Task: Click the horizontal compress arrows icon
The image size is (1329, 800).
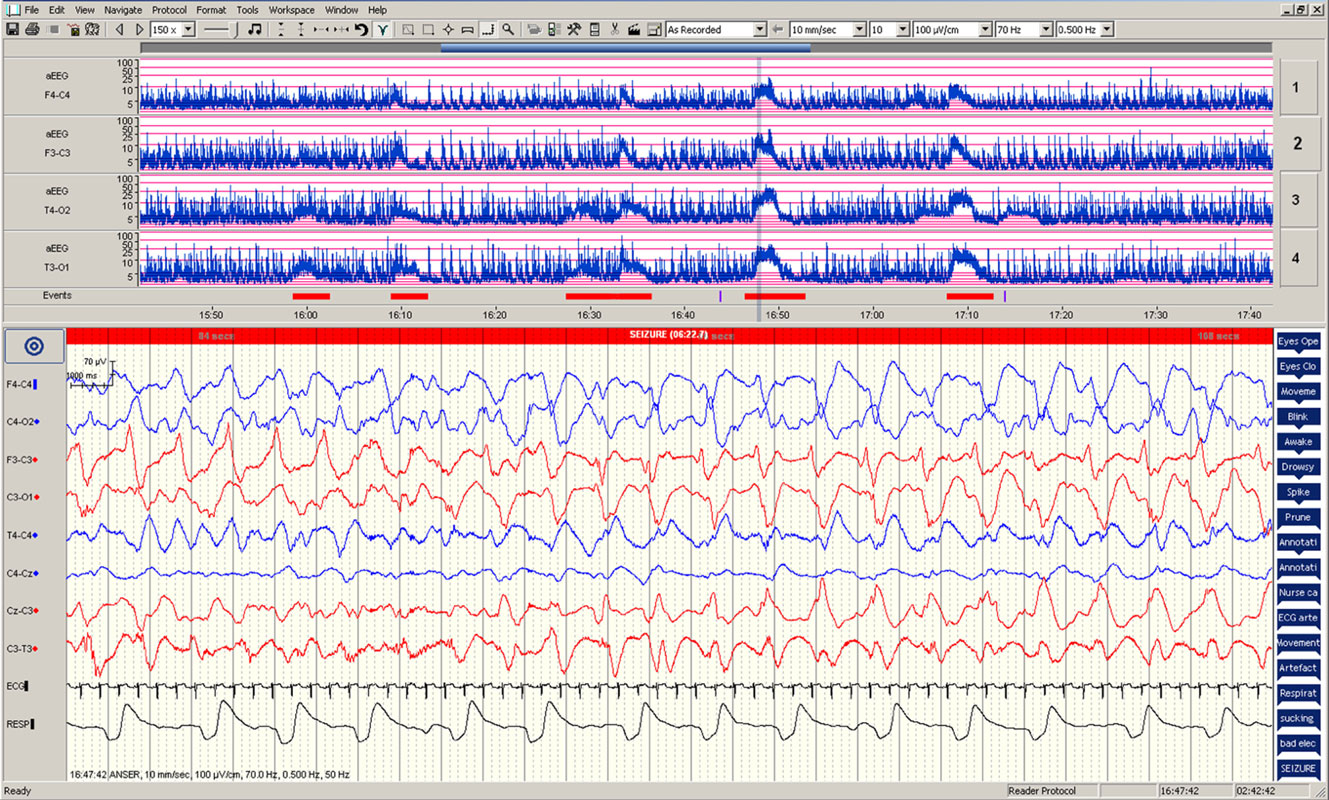Action: [x=320, y=30]
